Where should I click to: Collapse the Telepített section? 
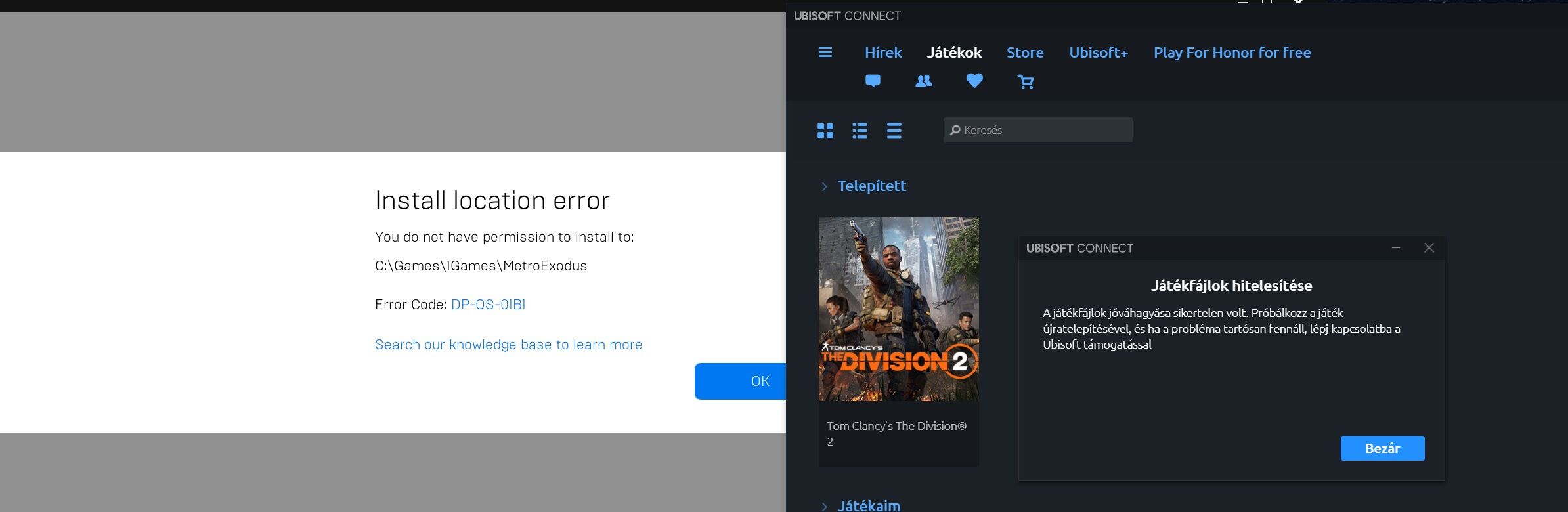[863, 186]
